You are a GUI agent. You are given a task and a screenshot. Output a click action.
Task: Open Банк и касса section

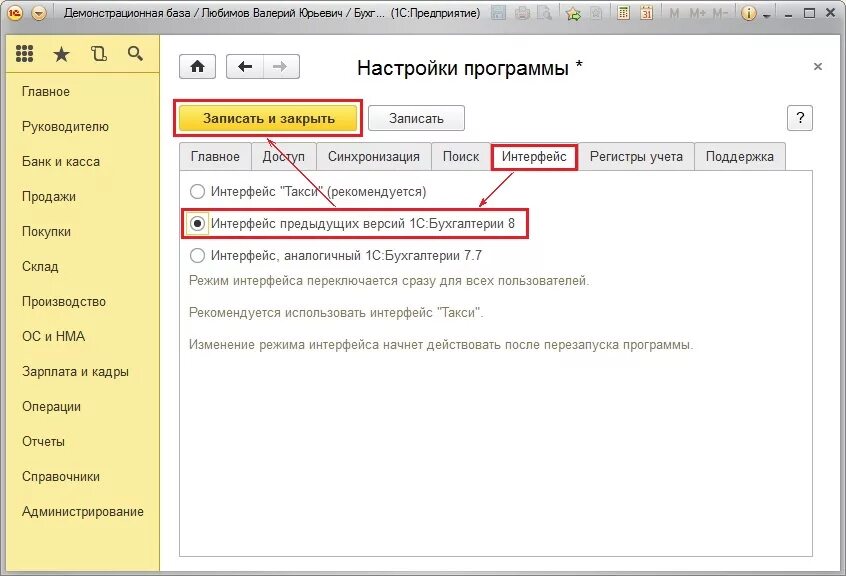61,162
